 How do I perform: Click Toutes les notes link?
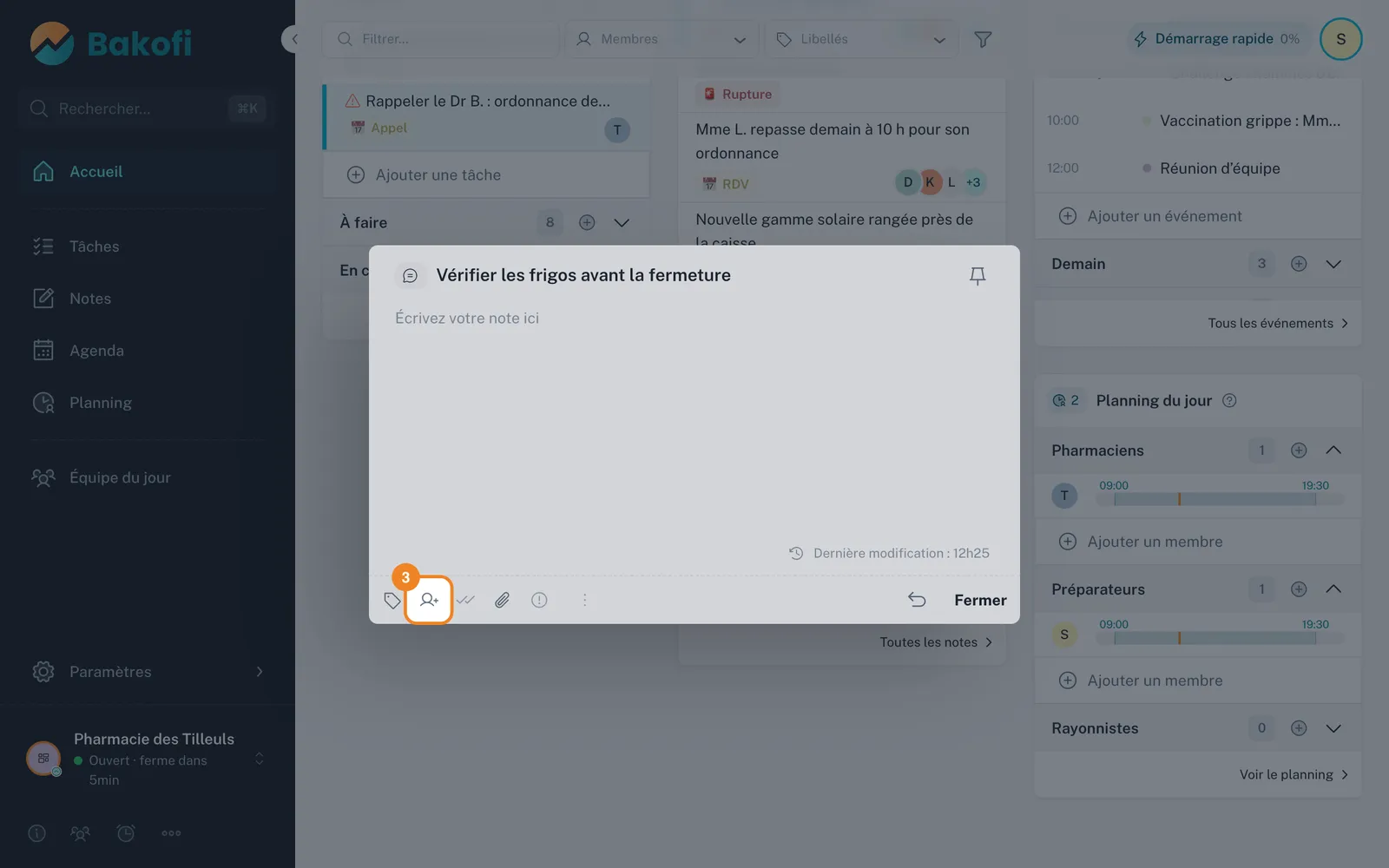(x=936, y=642)
